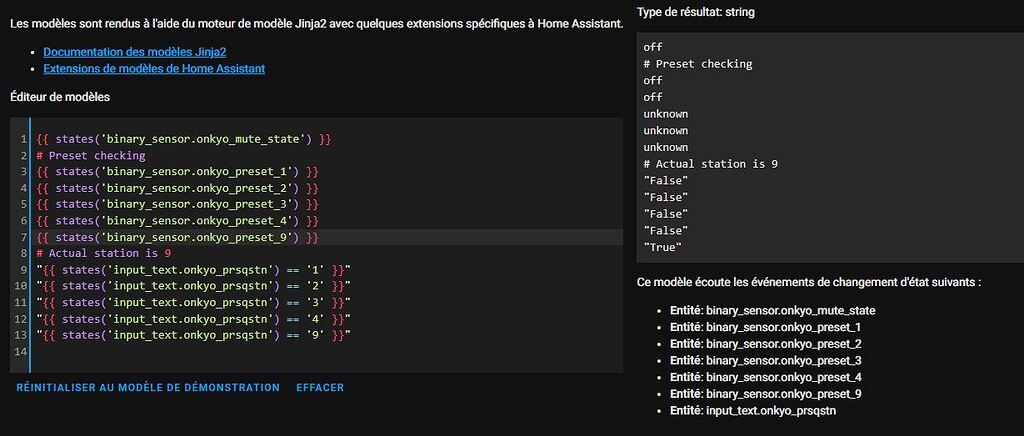Click the highlighted onkyo_preset_9 code line

177,237
